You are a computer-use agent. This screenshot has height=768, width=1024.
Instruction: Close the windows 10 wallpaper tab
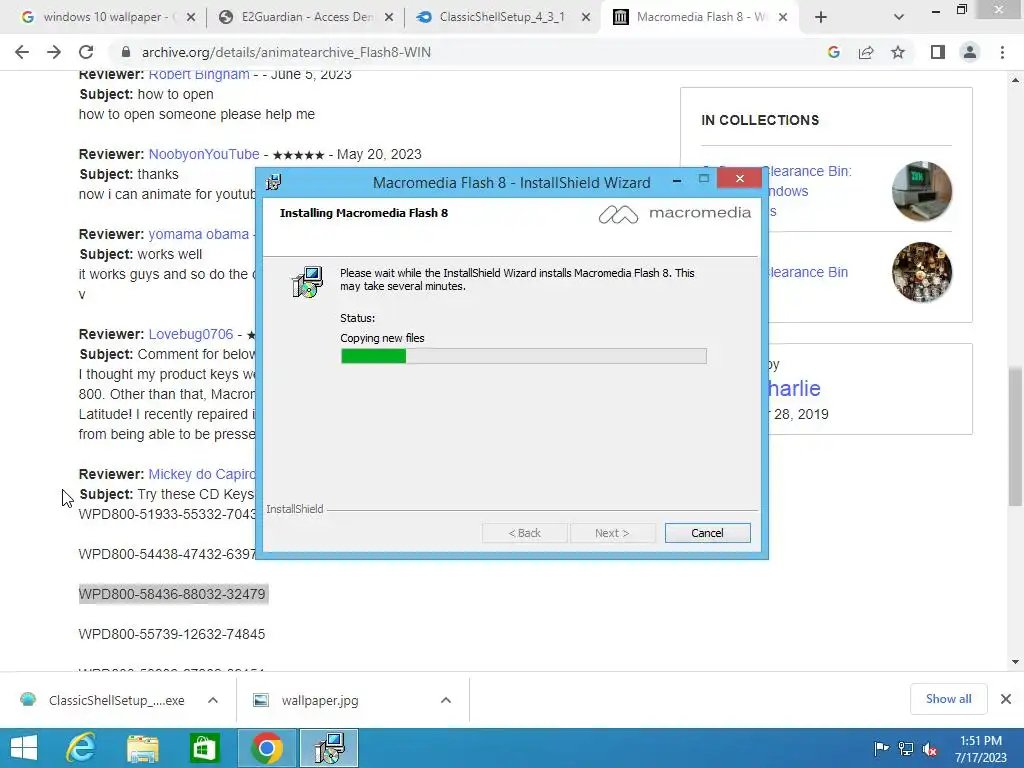tap(191, 17)
